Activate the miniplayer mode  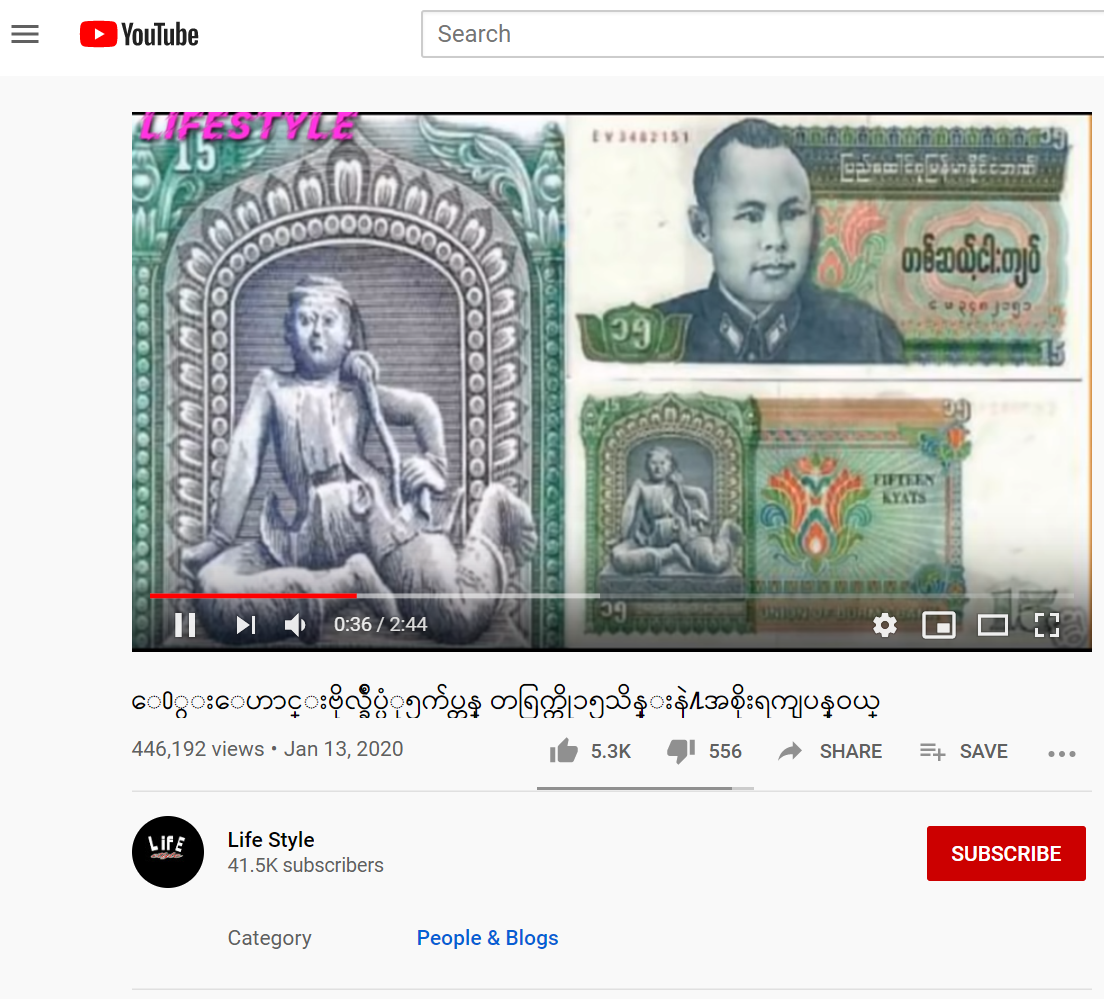pyautogui.click(x=939, y=624)
